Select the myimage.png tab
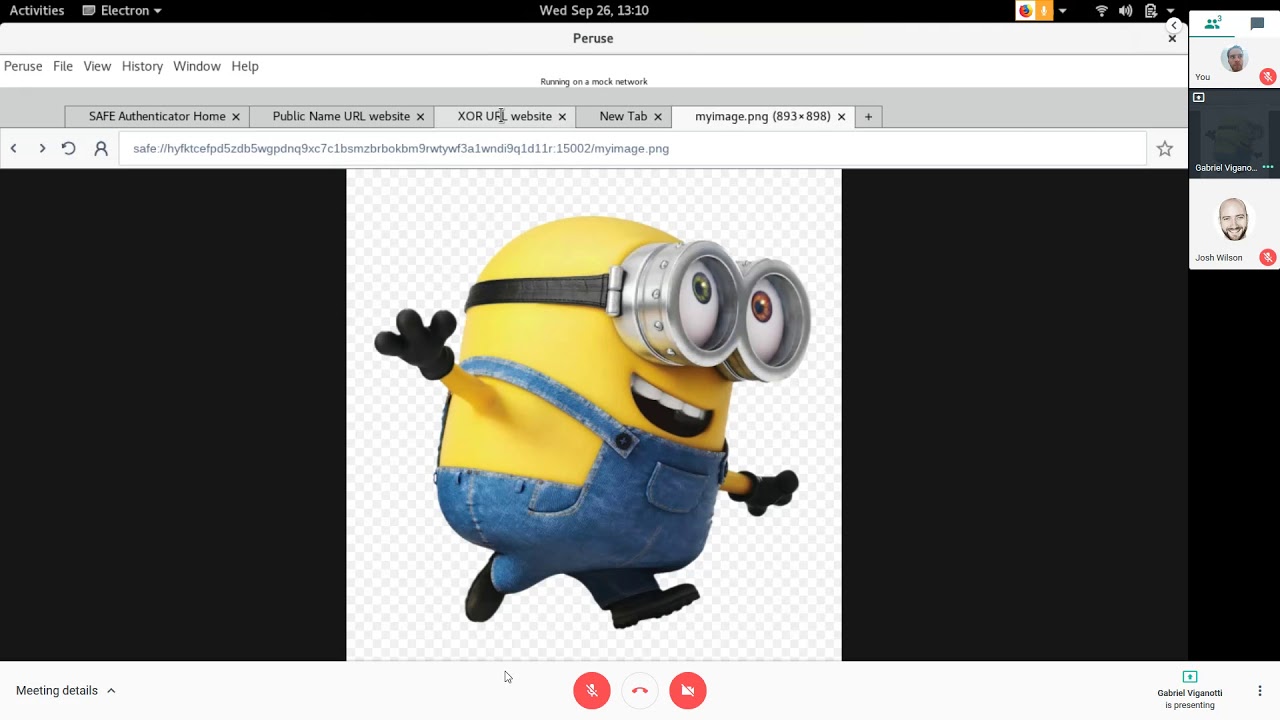Screen dimensions: 1280x720 click(x=762, y=117)
